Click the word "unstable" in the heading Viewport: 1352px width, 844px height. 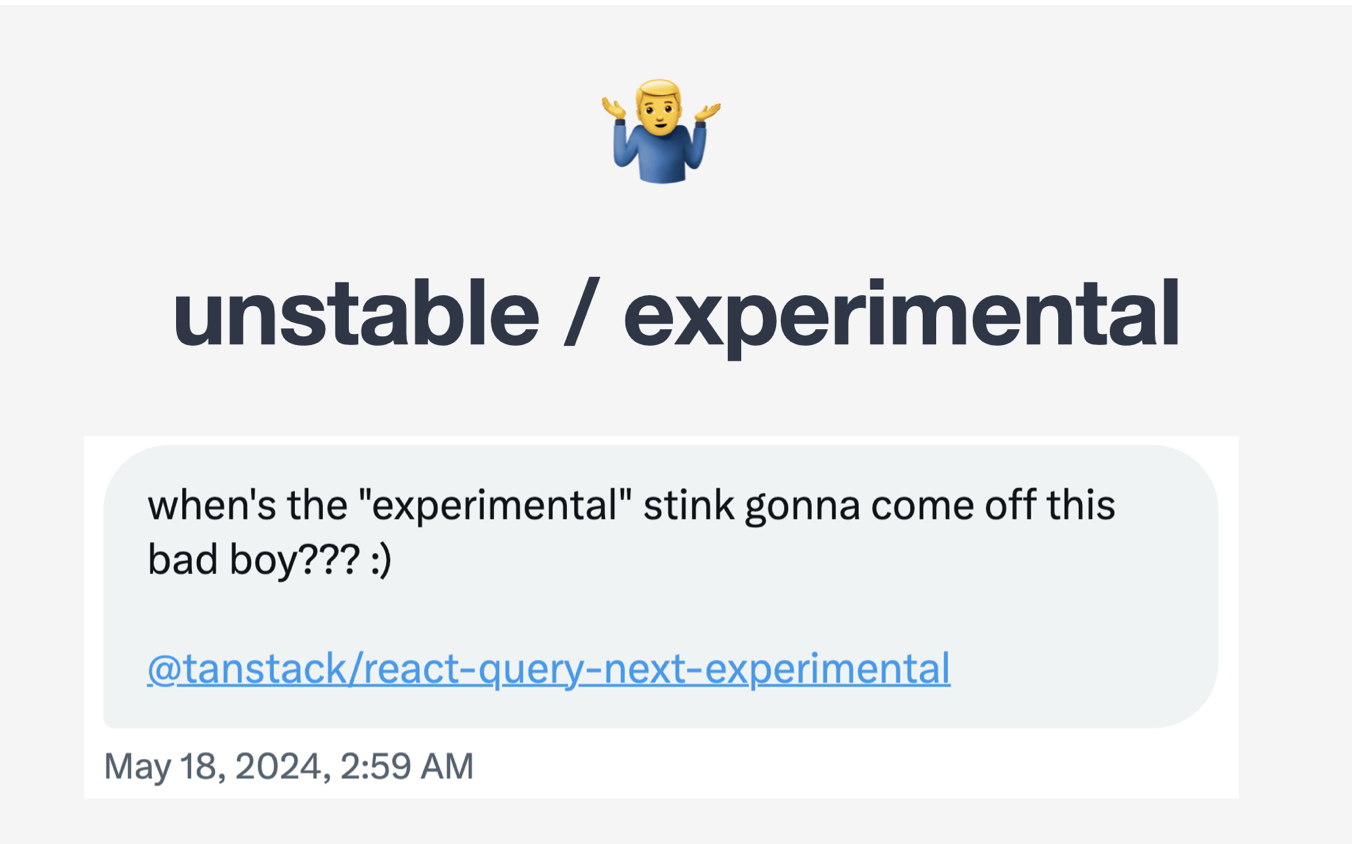[356, 313]
